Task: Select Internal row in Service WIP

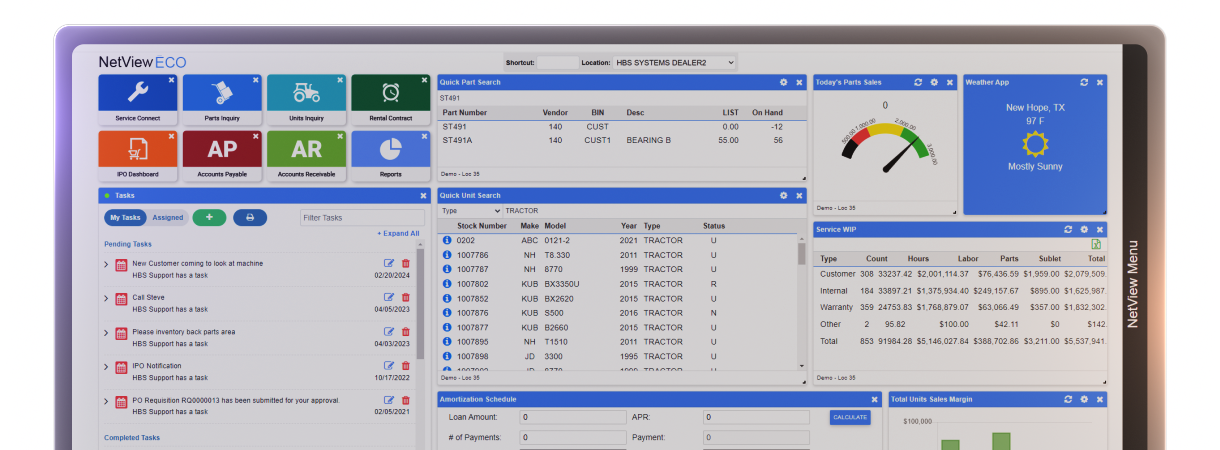Action: coord(960,290)
